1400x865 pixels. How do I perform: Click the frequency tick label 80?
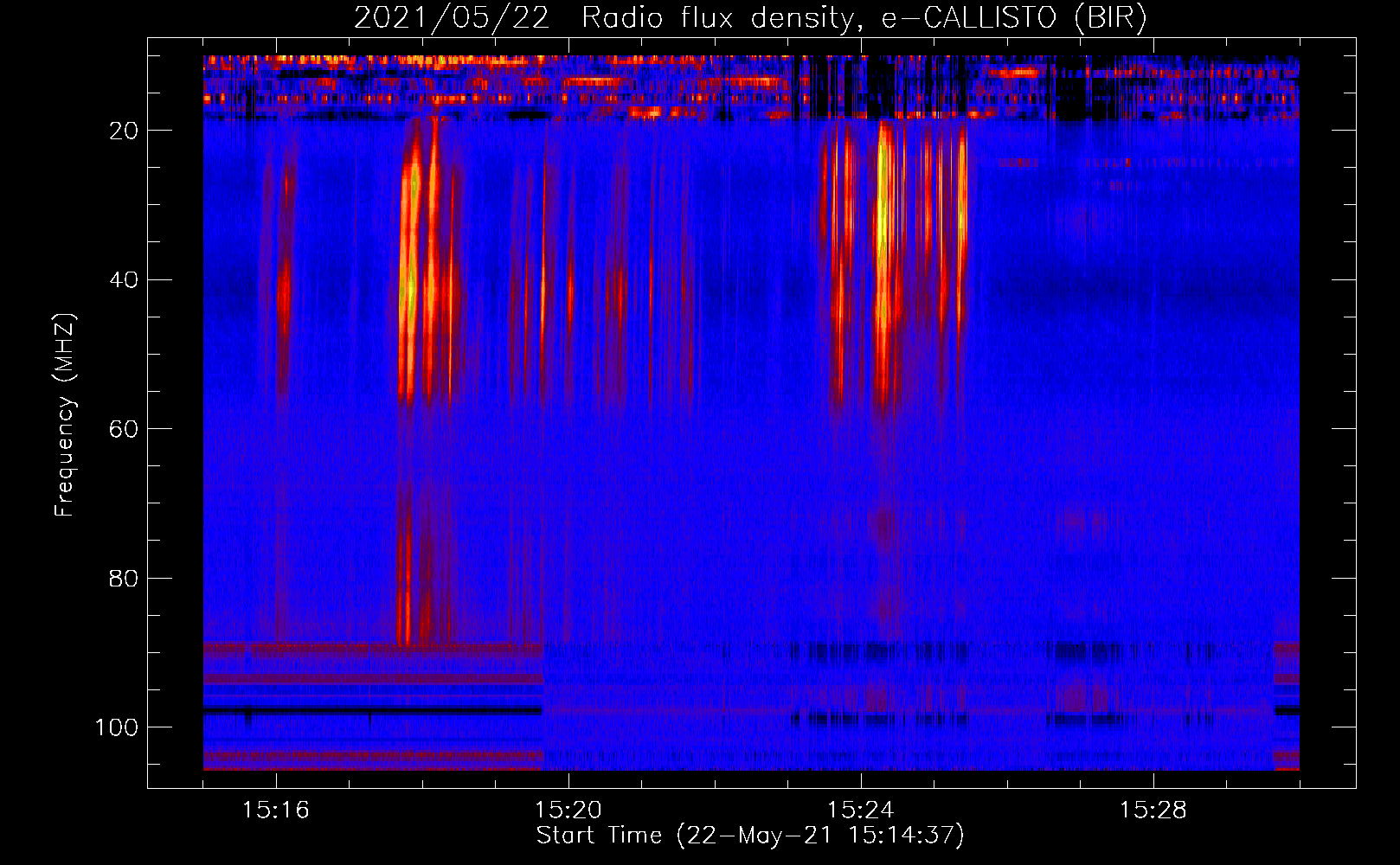click(124, 578)
